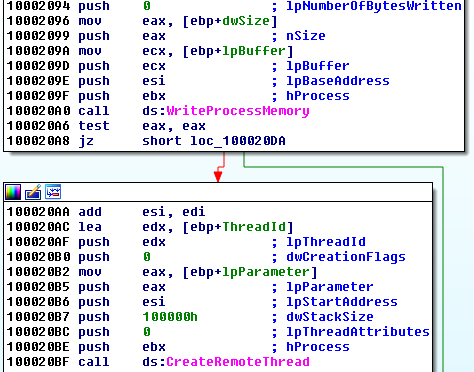Select address 100020B2

[38, 272]
